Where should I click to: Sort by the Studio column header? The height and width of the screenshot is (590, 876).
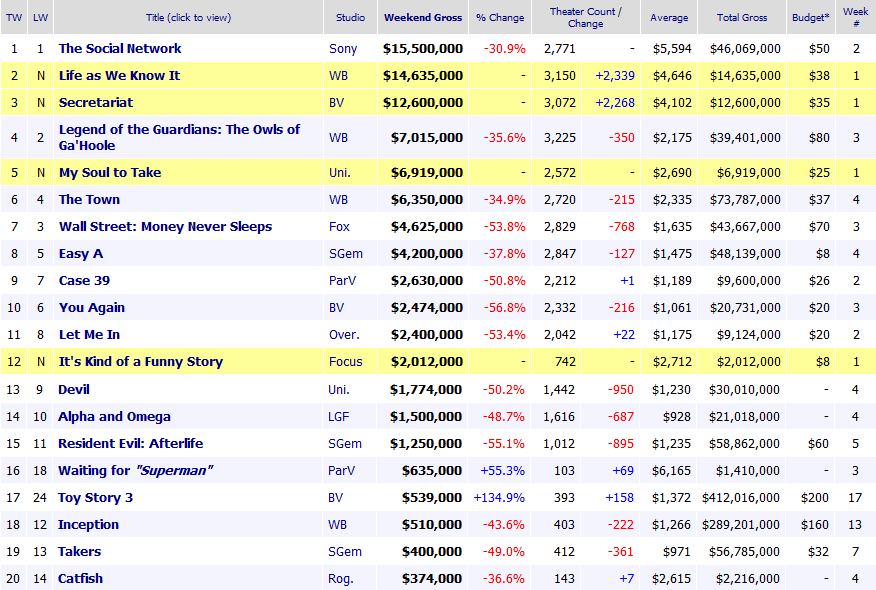pyautogui.click(x=350, y=17)
